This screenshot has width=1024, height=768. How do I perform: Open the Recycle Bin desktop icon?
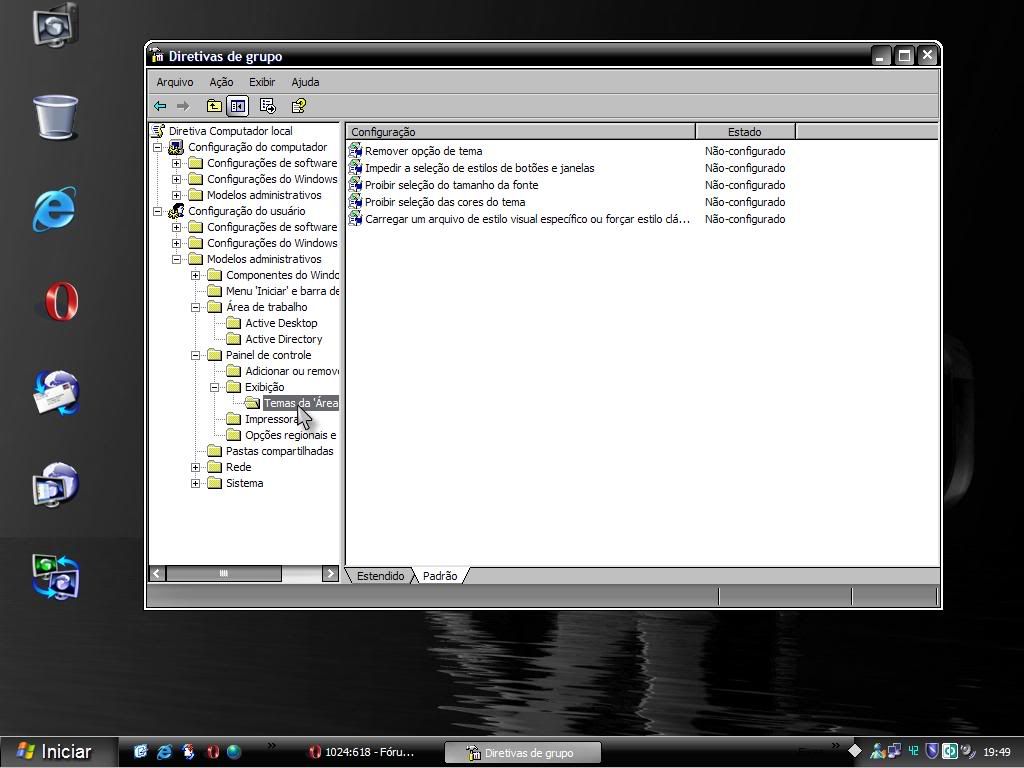[56, 118]
